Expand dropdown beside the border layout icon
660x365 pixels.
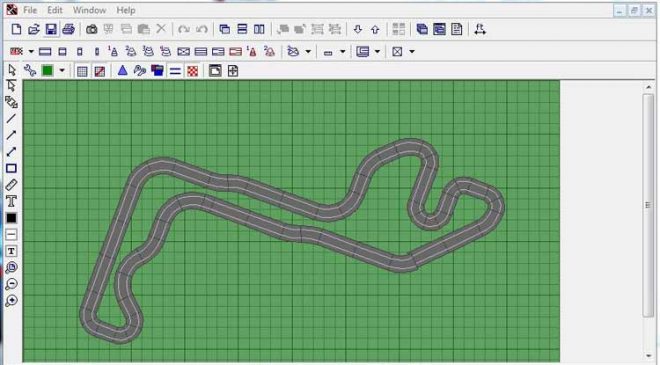[377, 52]
